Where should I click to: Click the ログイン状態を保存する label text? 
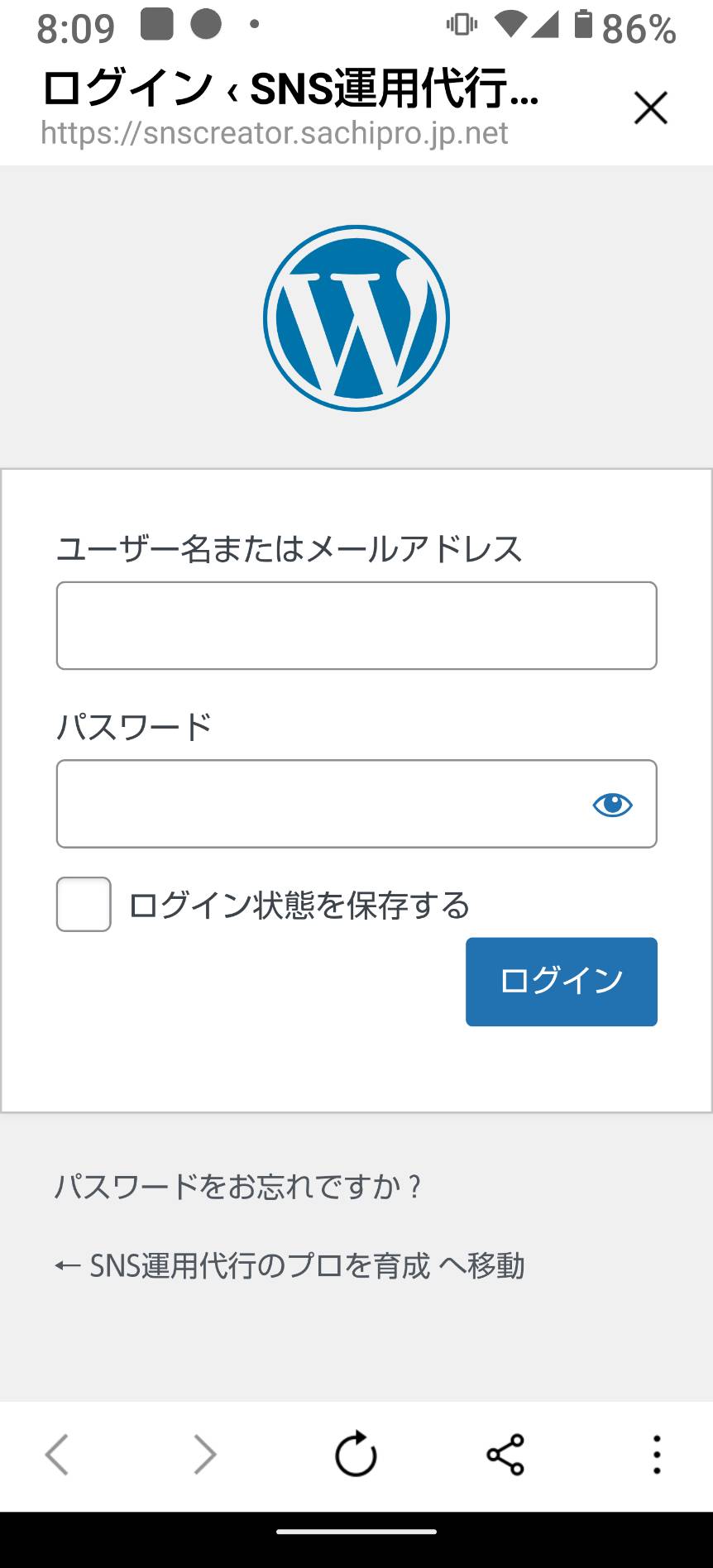[299, 906]
